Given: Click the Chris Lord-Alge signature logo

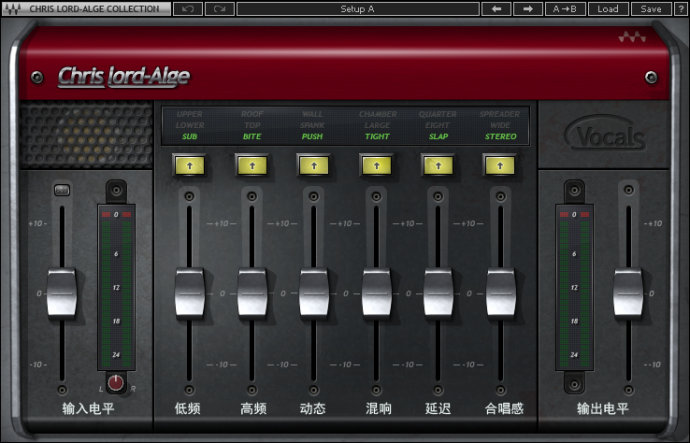Looking at the screenshot, I should (x=124, y=77).
